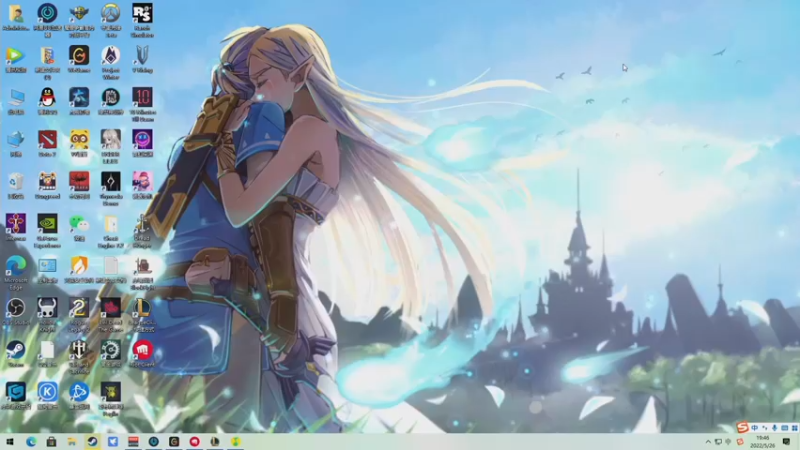Open the blank document file beside flame icon
800x450 pixels.
pos(111,266)
